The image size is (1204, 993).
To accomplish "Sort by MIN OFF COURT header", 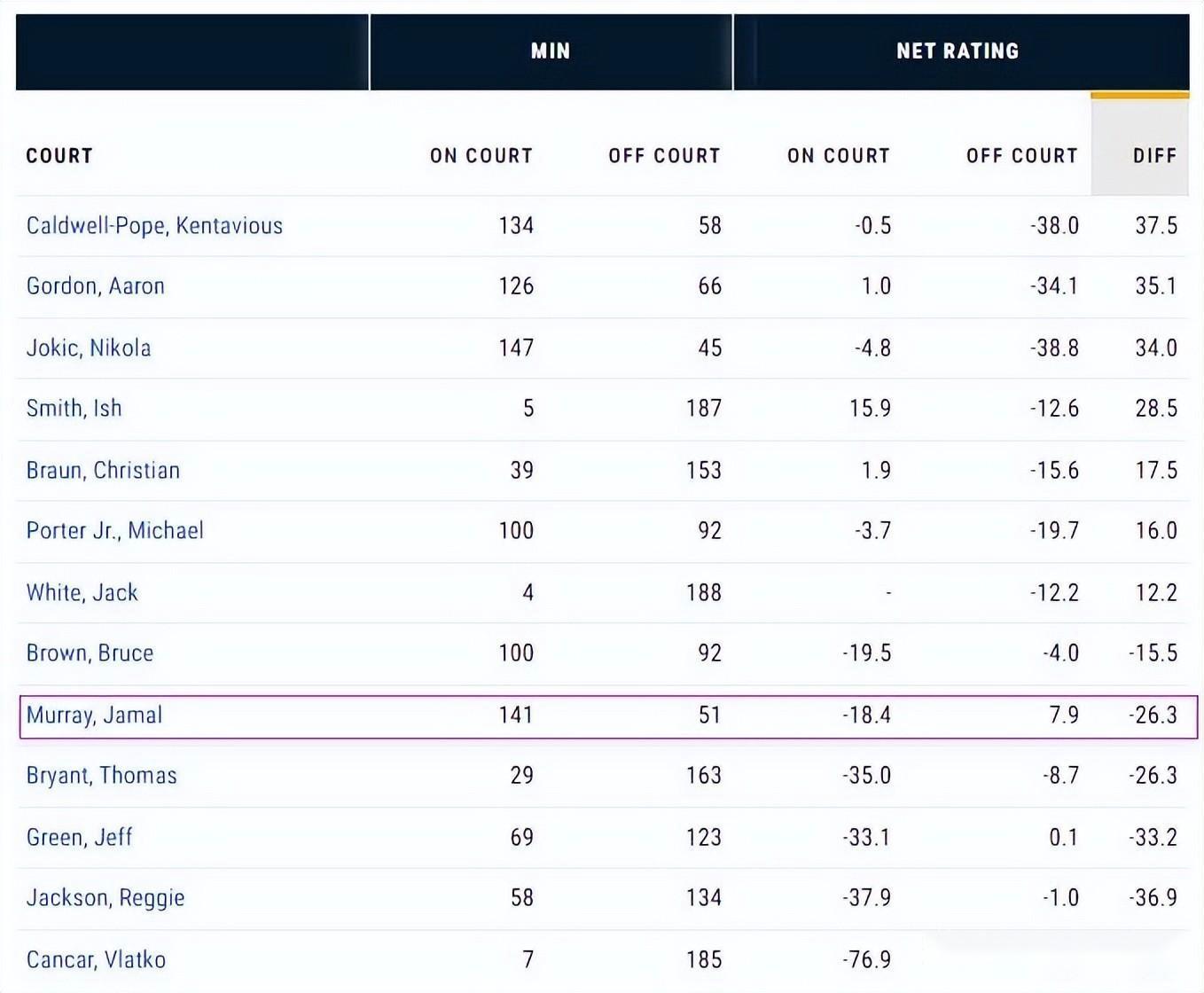I will (664, 156).
